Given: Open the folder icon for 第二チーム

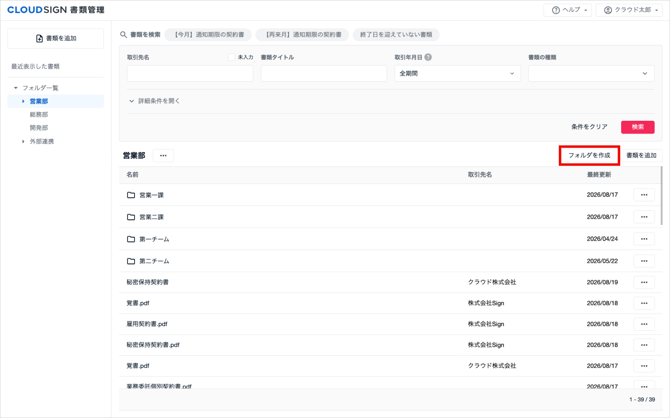Looking at the screenshot, I should click(131, 261).
